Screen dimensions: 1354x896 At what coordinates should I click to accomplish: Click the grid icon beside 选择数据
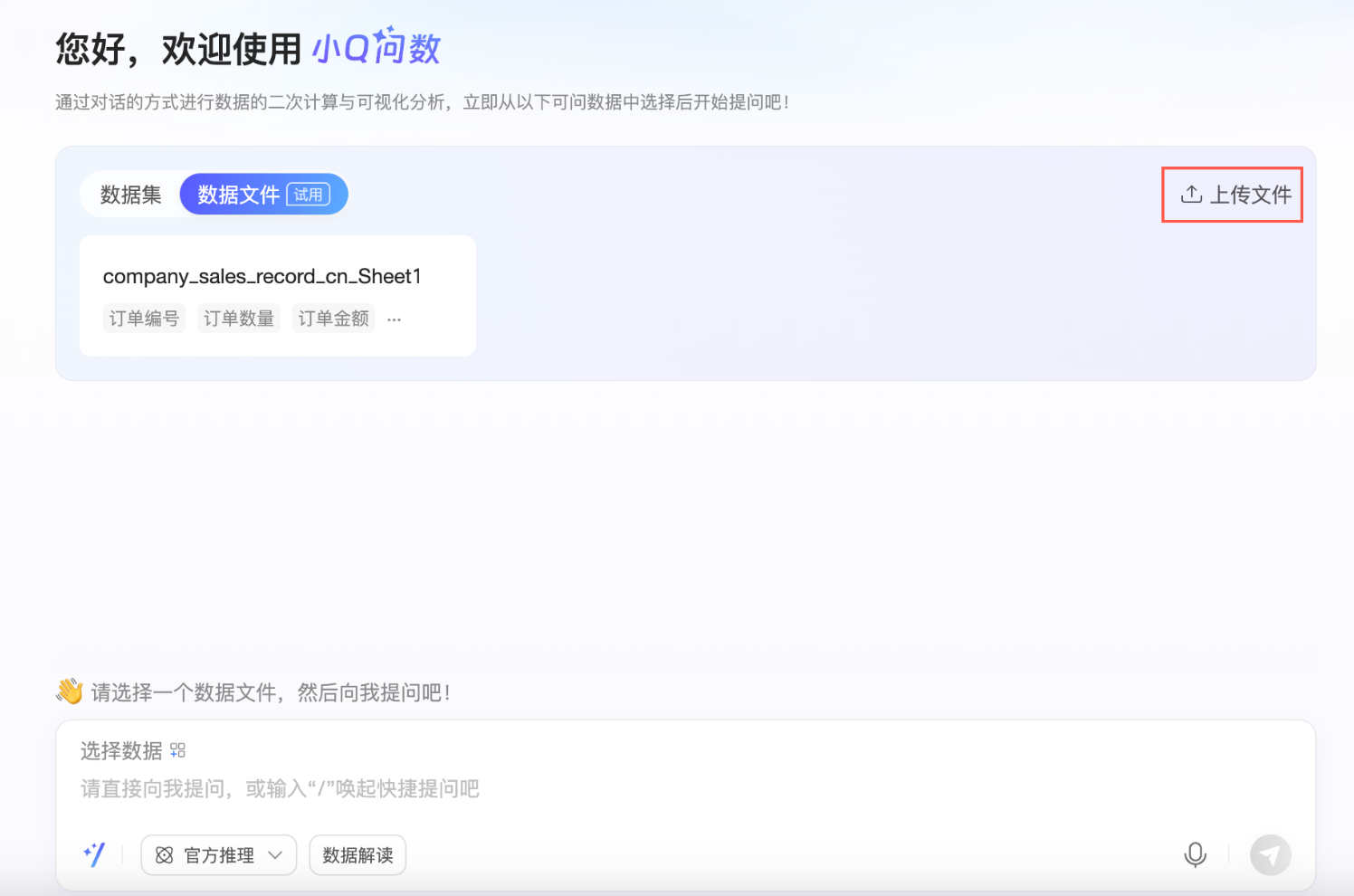pyautogui.click(x=177, y=750)
